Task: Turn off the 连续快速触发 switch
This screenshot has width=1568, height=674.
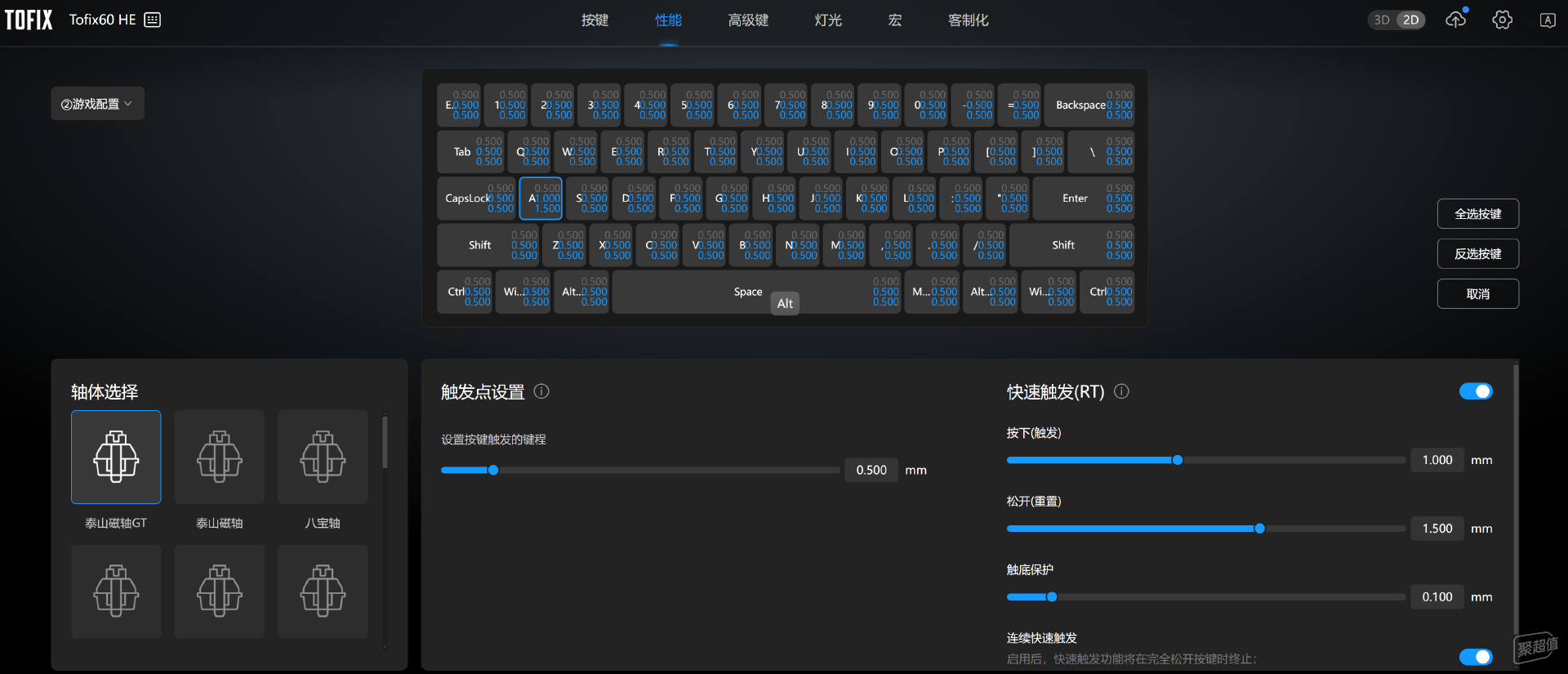Action: 1475,657
